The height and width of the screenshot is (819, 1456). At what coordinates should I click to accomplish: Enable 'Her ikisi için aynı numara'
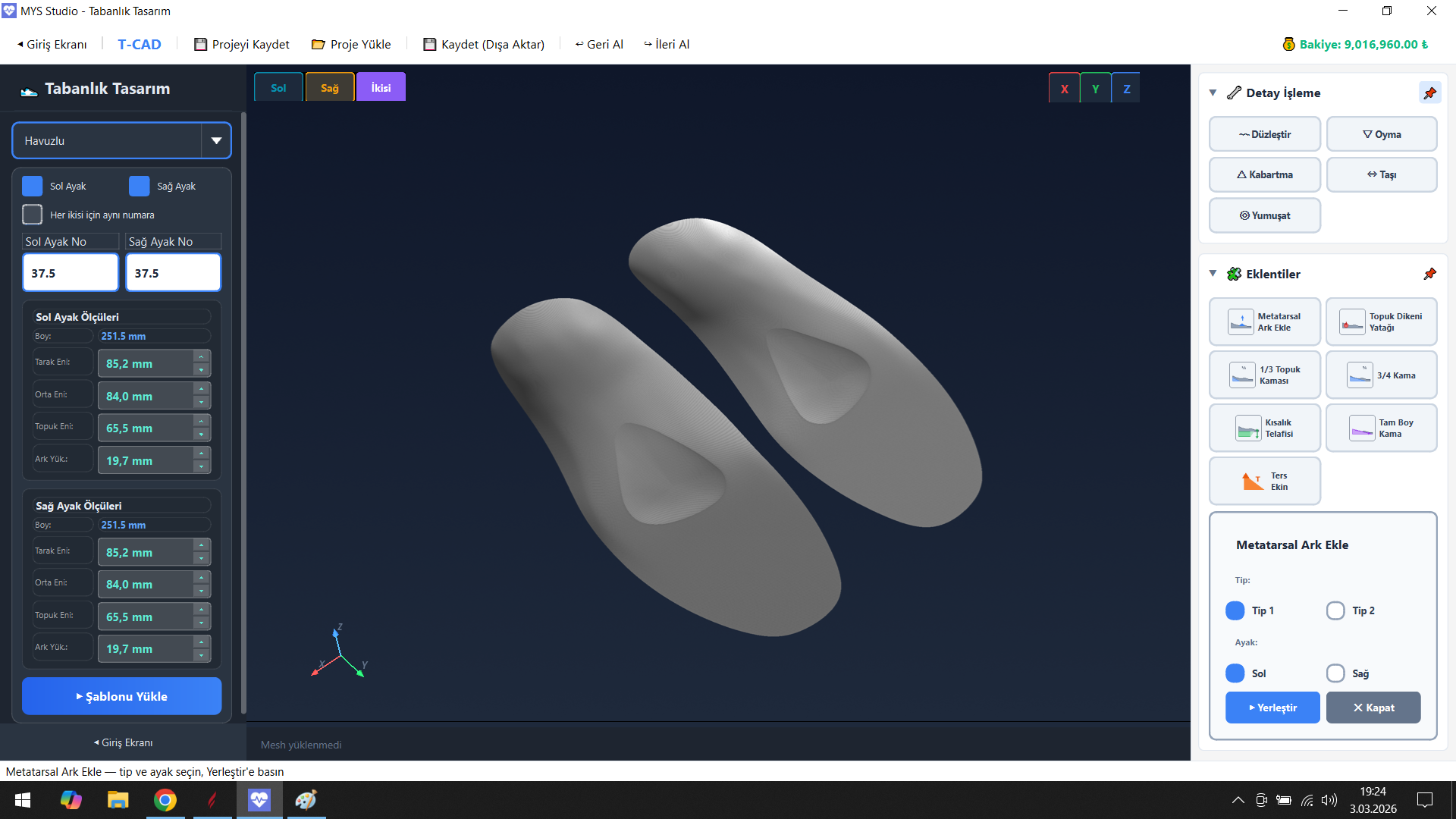pyautogui.click(x=32, y=215)
